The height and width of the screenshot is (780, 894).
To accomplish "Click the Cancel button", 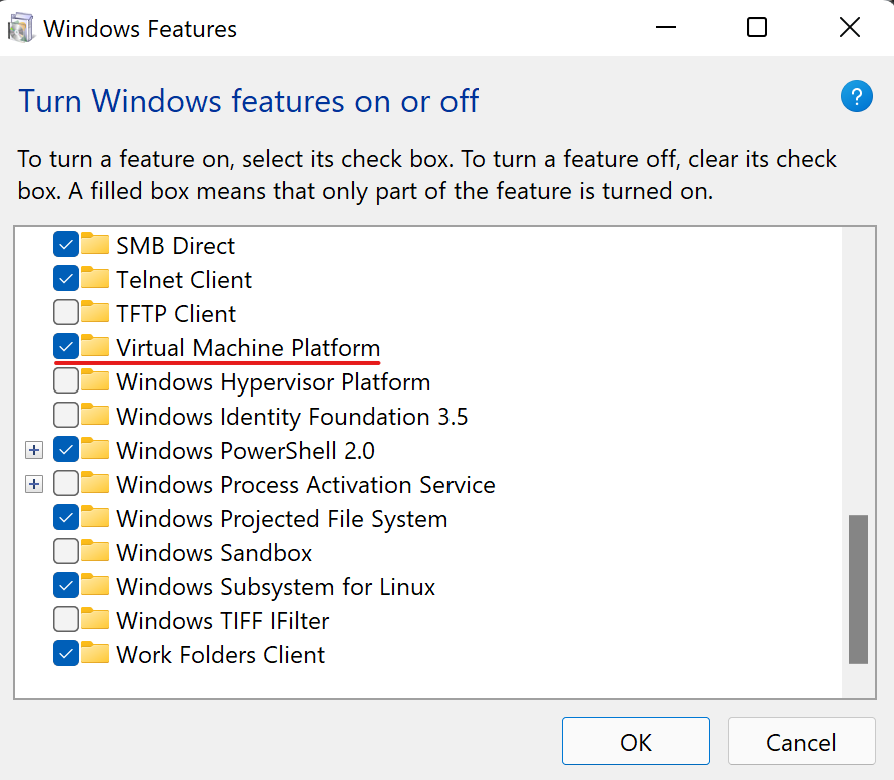I will [x=801, y=741].
